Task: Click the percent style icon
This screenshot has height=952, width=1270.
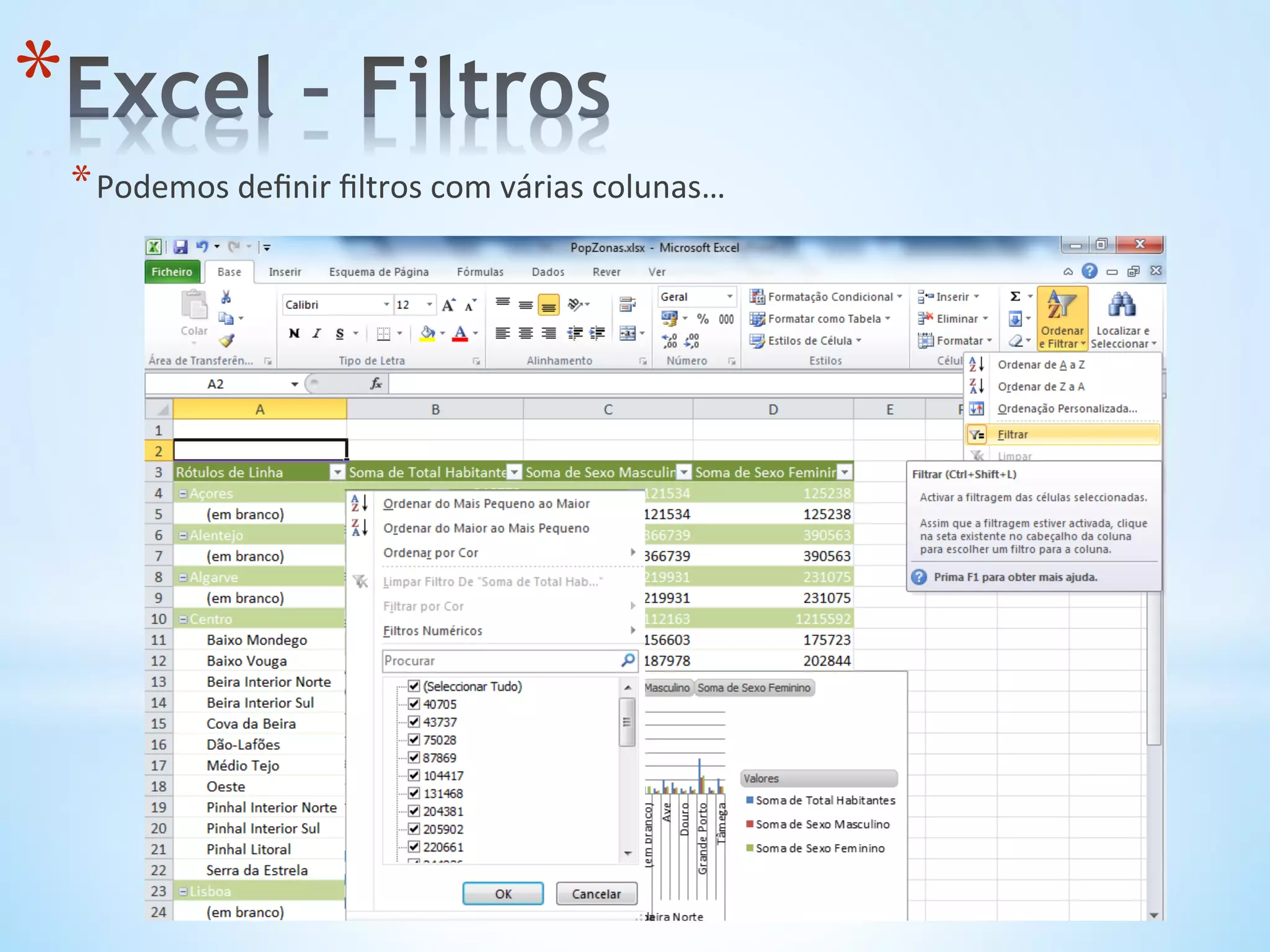Action: (703, 319)
